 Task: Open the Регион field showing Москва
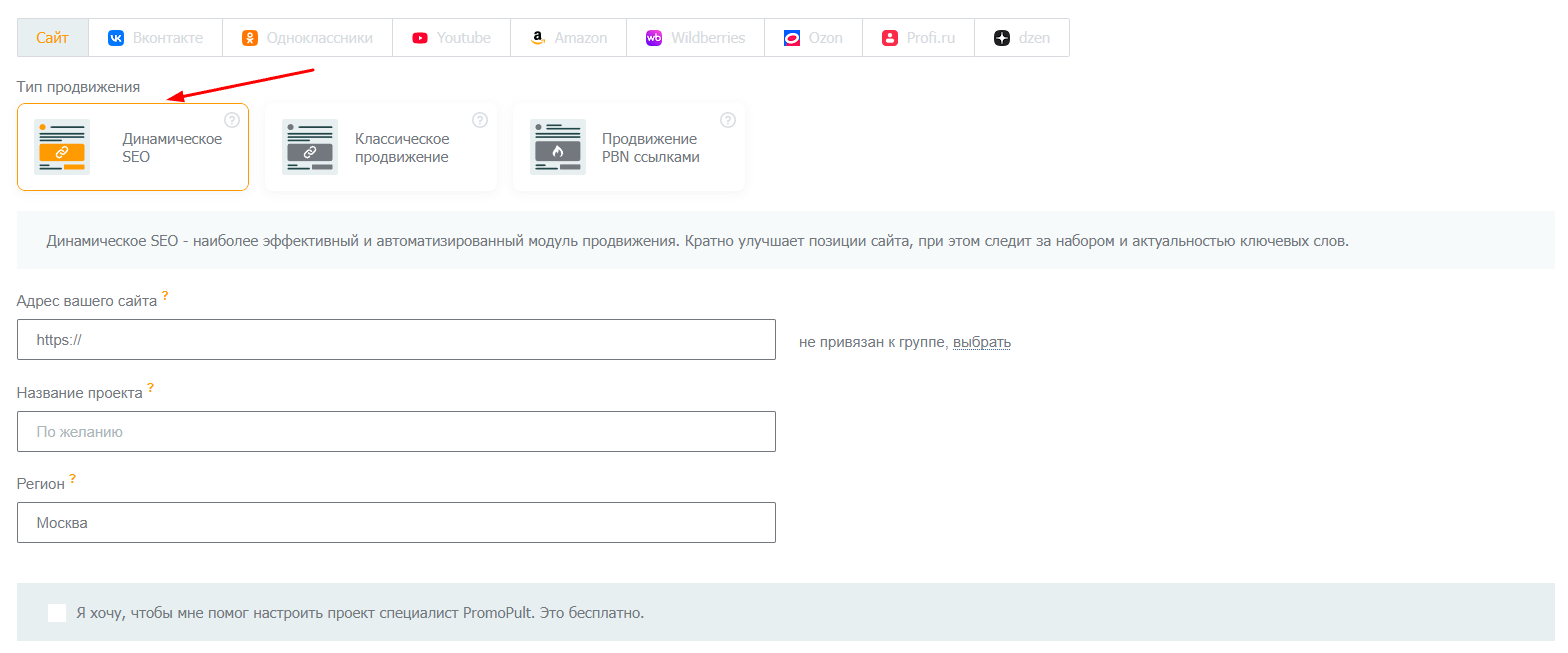tap(396, 523)
